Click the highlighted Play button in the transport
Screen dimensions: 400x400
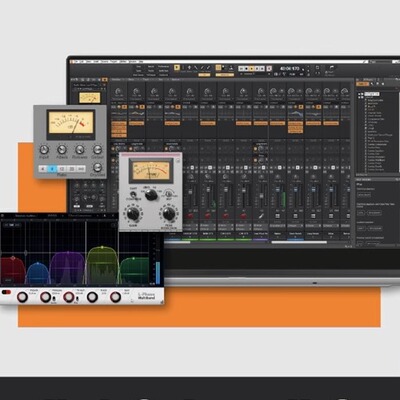(x=252, y=69)
